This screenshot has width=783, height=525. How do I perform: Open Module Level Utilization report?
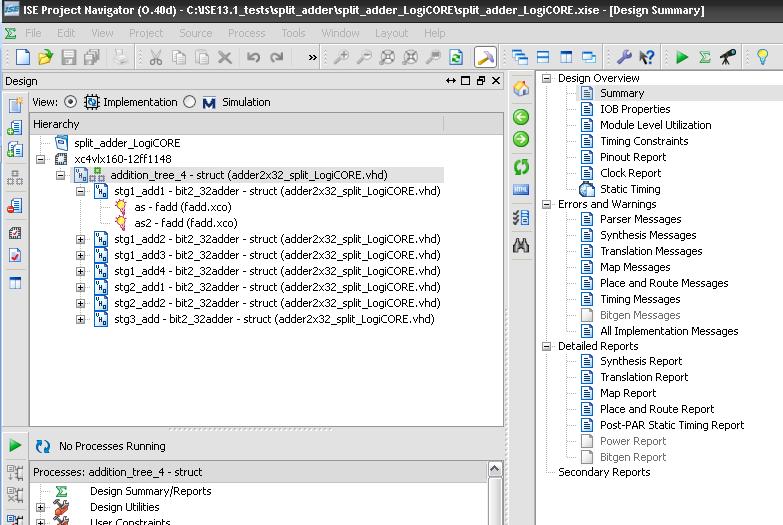click(655, 125)
